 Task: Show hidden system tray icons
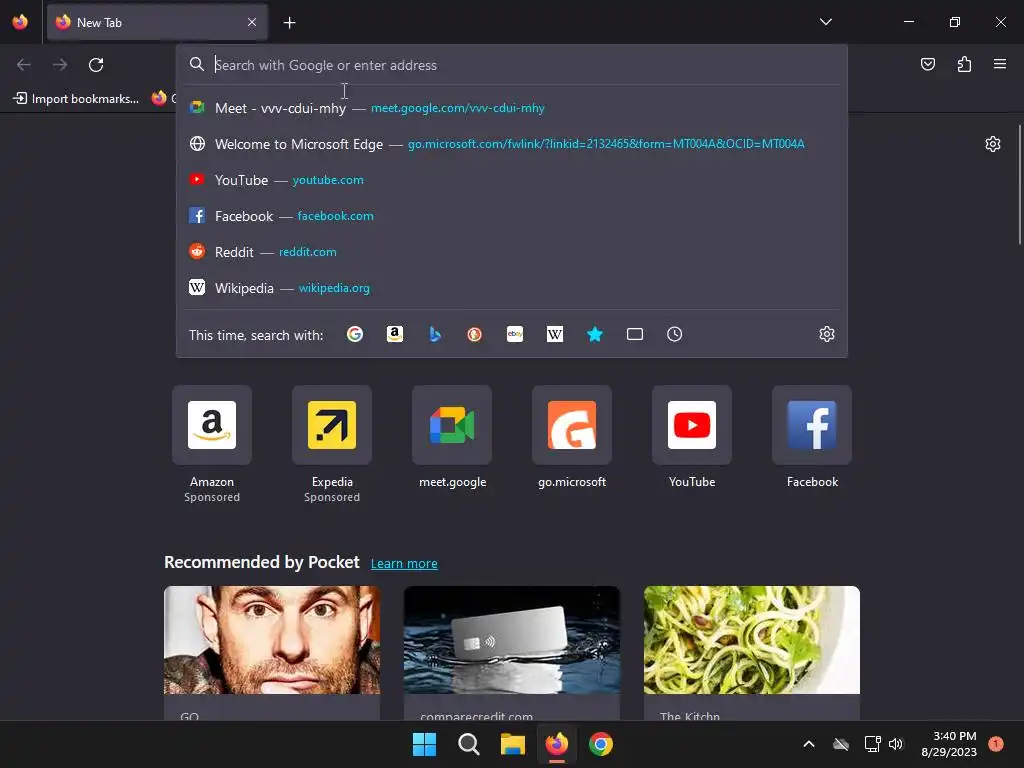click(x=808, y=744)
